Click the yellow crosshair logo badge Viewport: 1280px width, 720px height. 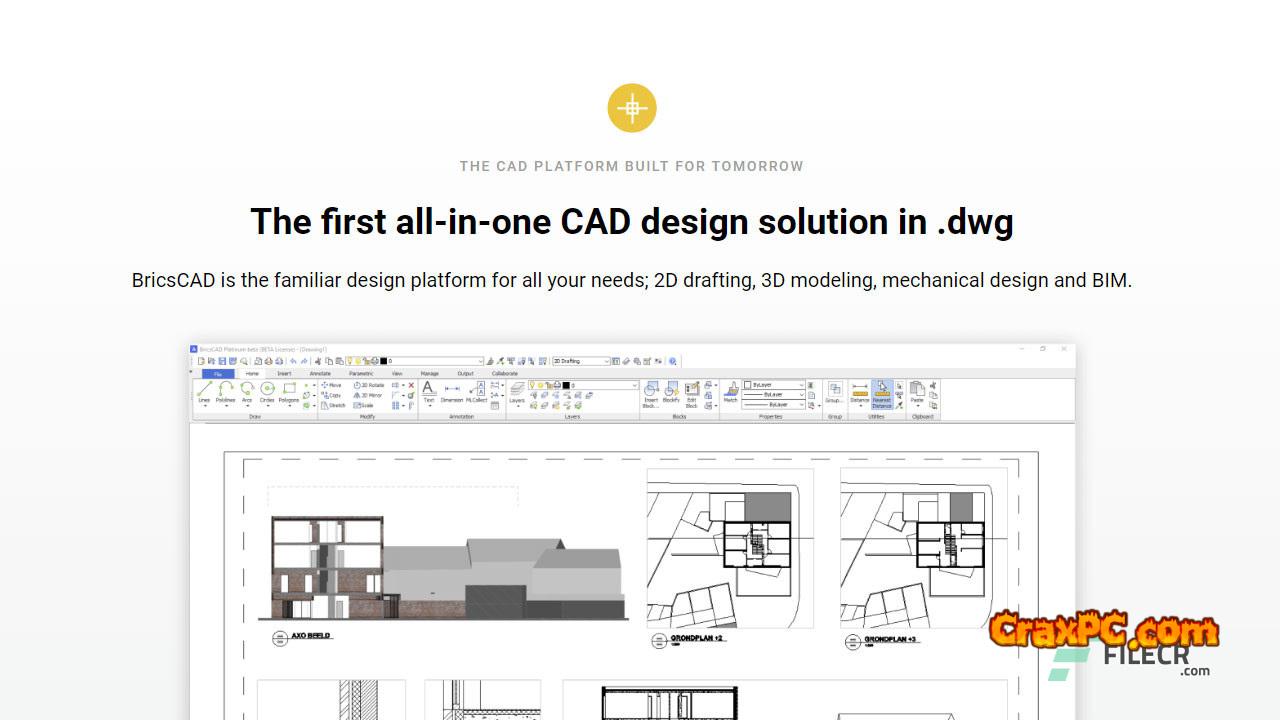click(x=632, y=108)
